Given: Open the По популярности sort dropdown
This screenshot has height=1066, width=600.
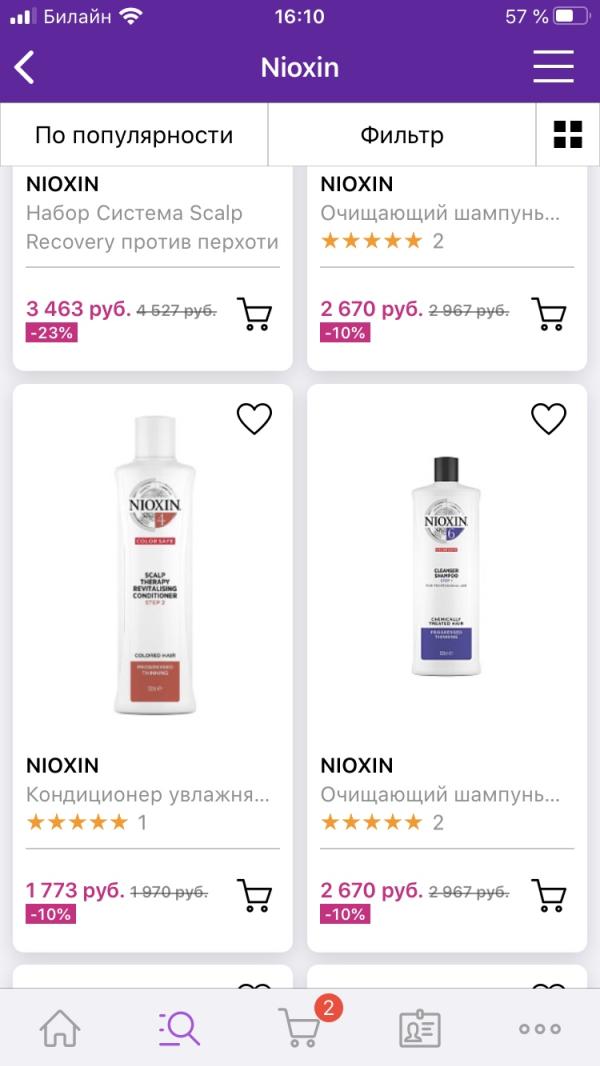Looking at the screenshot, I should click(134, 135).
